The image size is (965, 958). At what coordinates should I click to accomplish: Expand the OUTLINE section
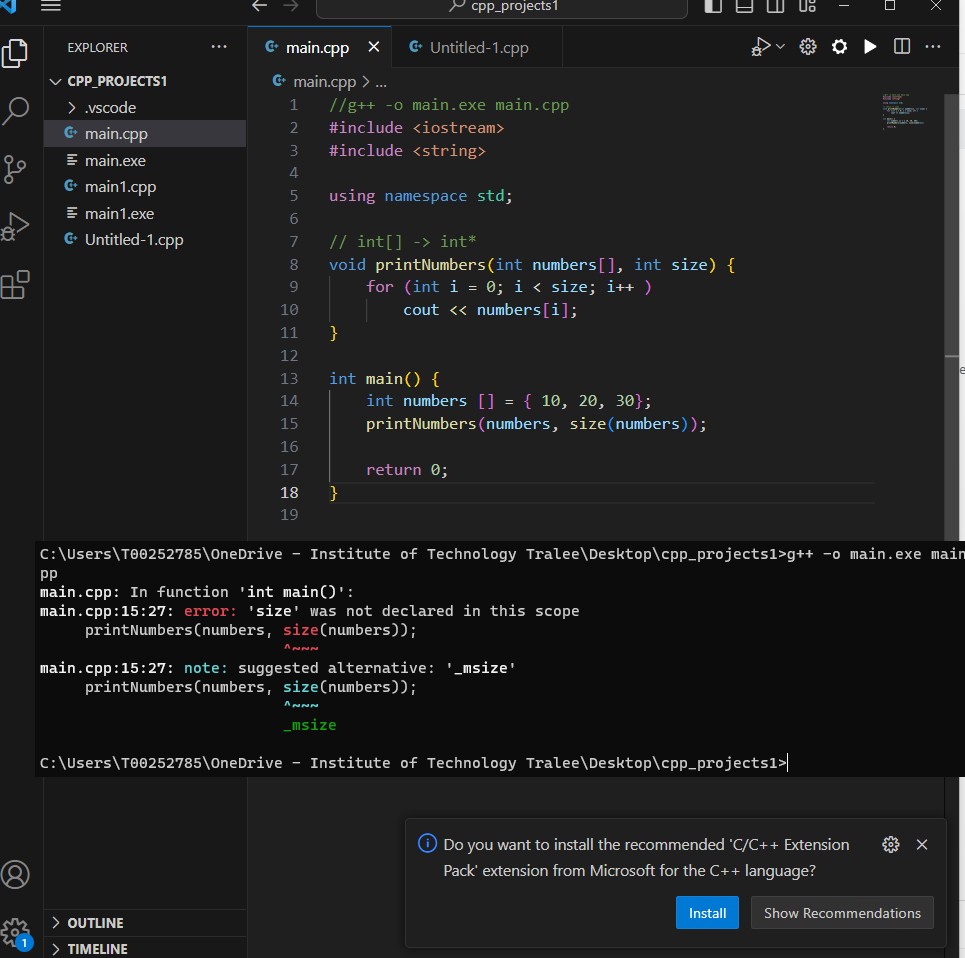(145, 923)
